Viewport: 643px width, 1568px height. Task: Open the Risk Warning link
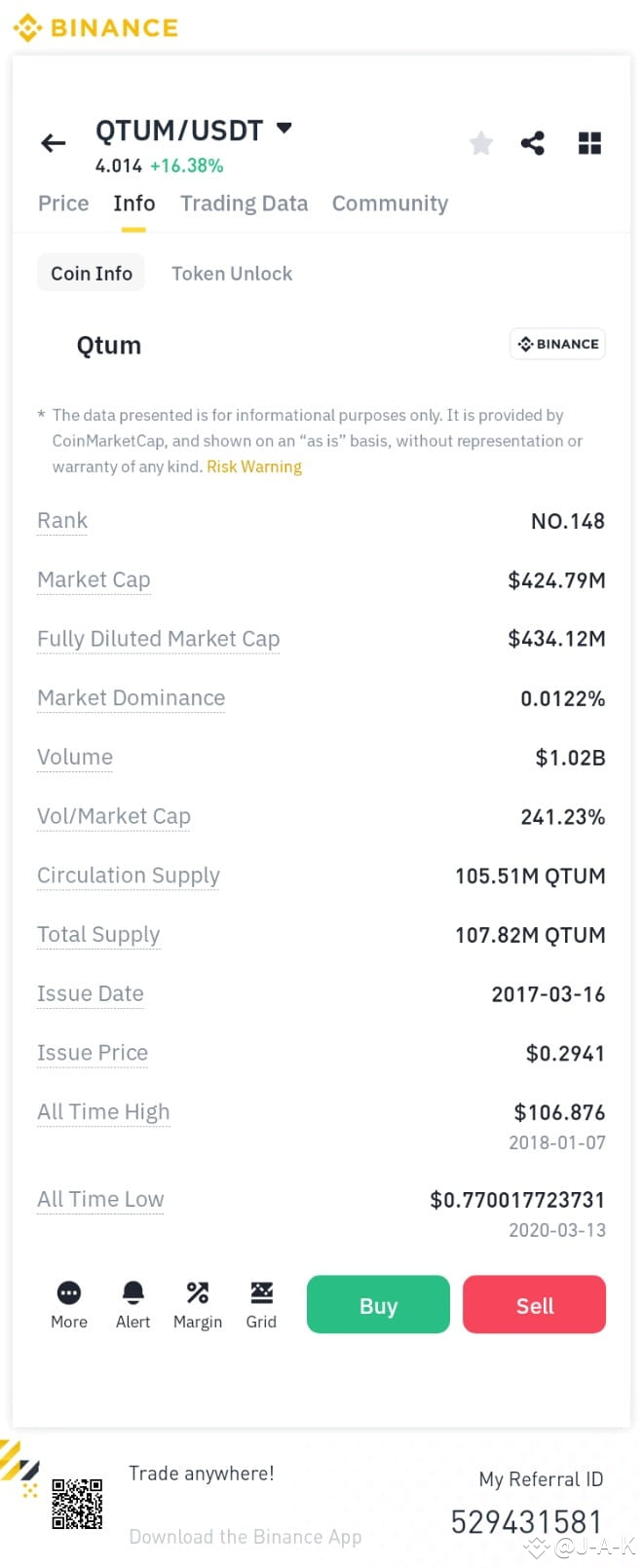(x=253, y=467)
